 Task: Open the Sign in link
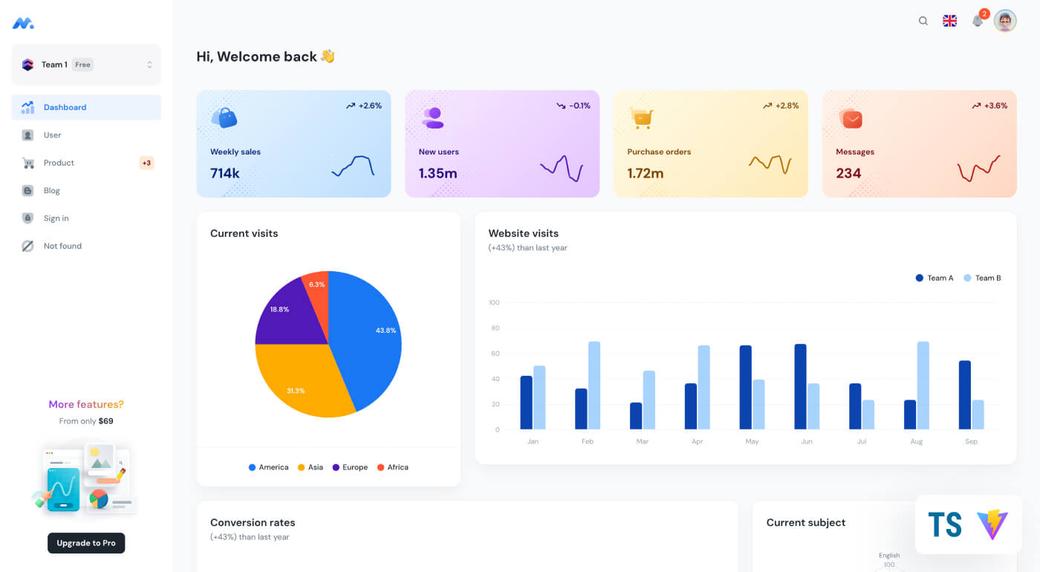pos(56,218)
